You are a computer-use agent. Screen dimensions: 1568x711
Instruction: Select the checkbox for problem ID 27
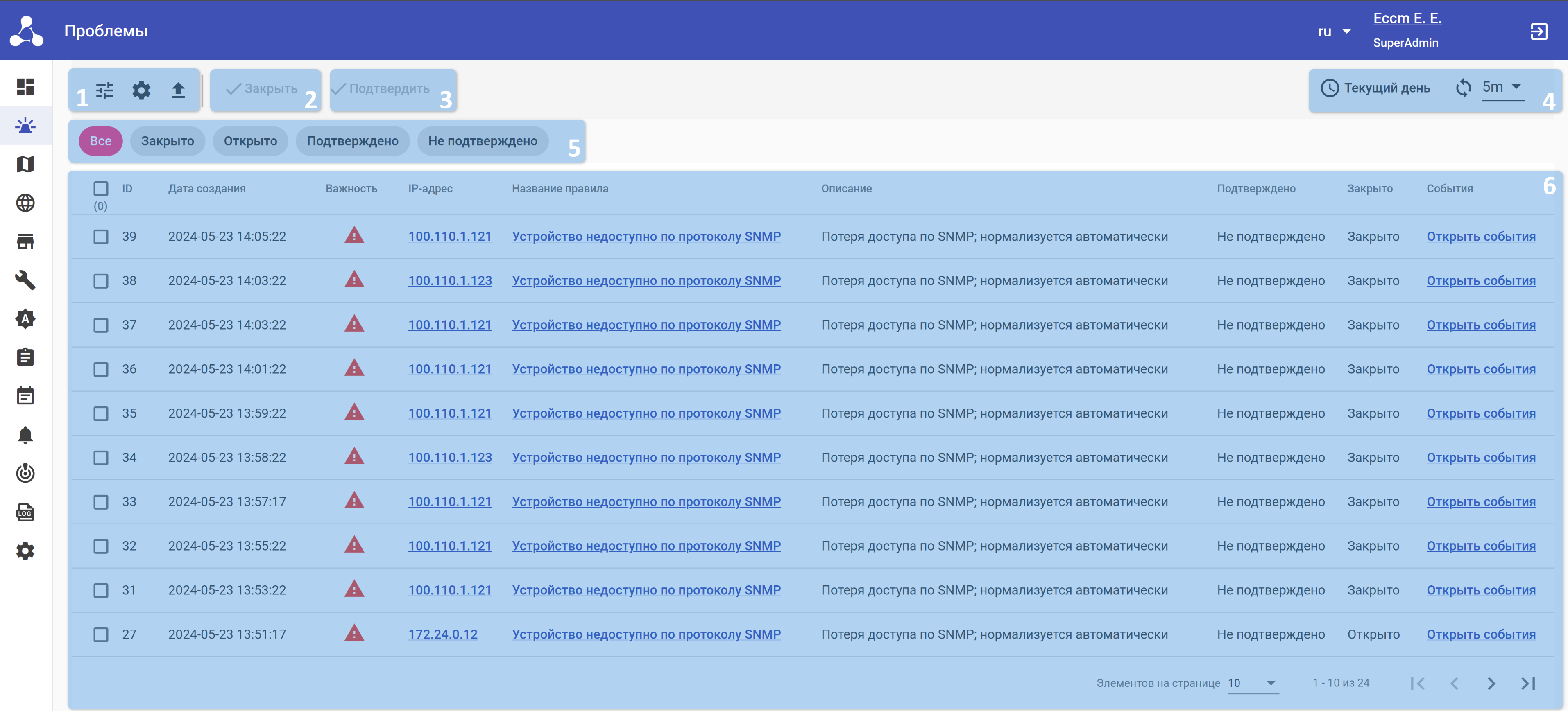tap(101, 634)
